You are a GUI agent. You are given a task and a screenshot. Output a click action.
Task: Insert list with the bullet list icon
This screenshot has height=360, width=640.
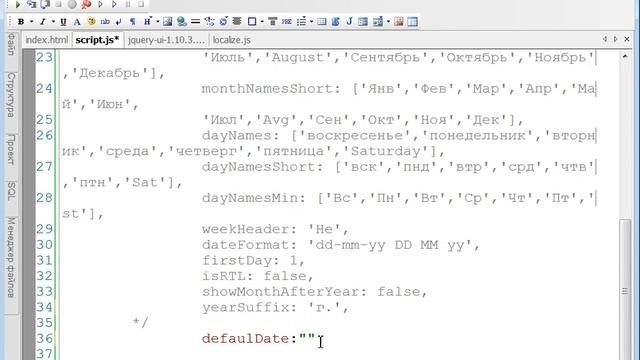pos(302,22)
